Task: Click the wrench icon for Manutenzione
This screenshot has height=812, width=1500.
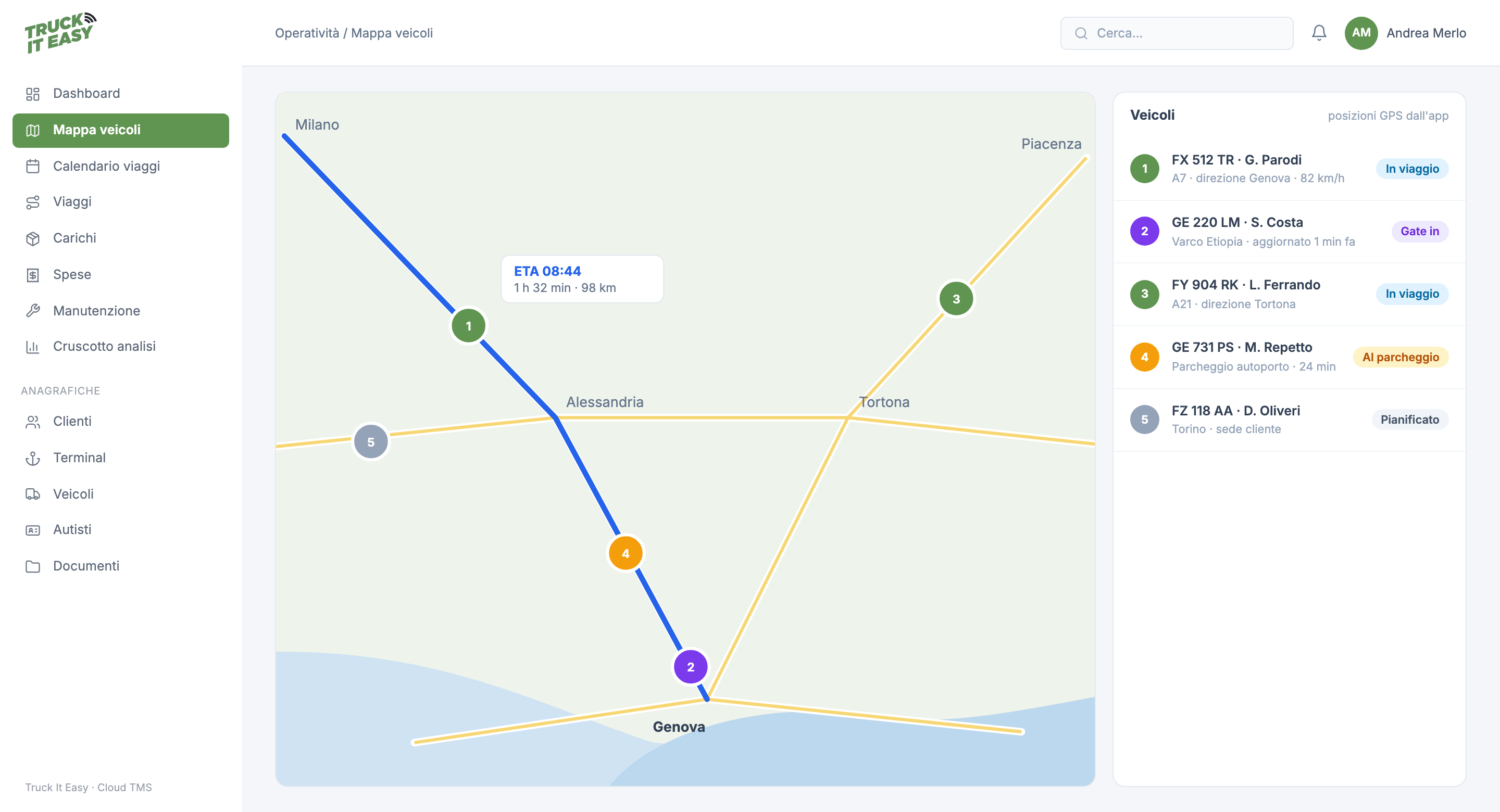Action: (33, 311)
